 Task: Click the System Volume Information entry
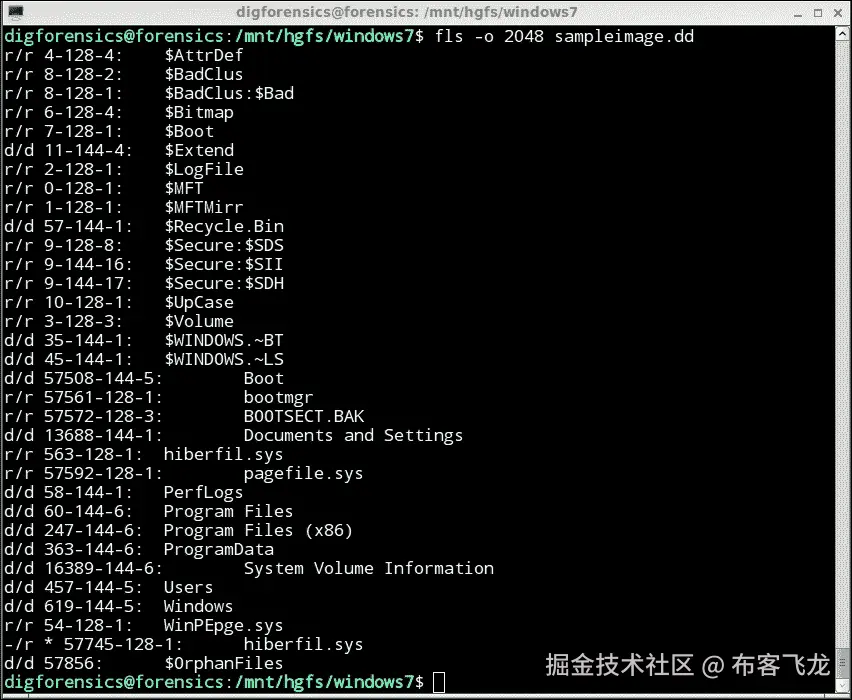(x=369, y=568)
